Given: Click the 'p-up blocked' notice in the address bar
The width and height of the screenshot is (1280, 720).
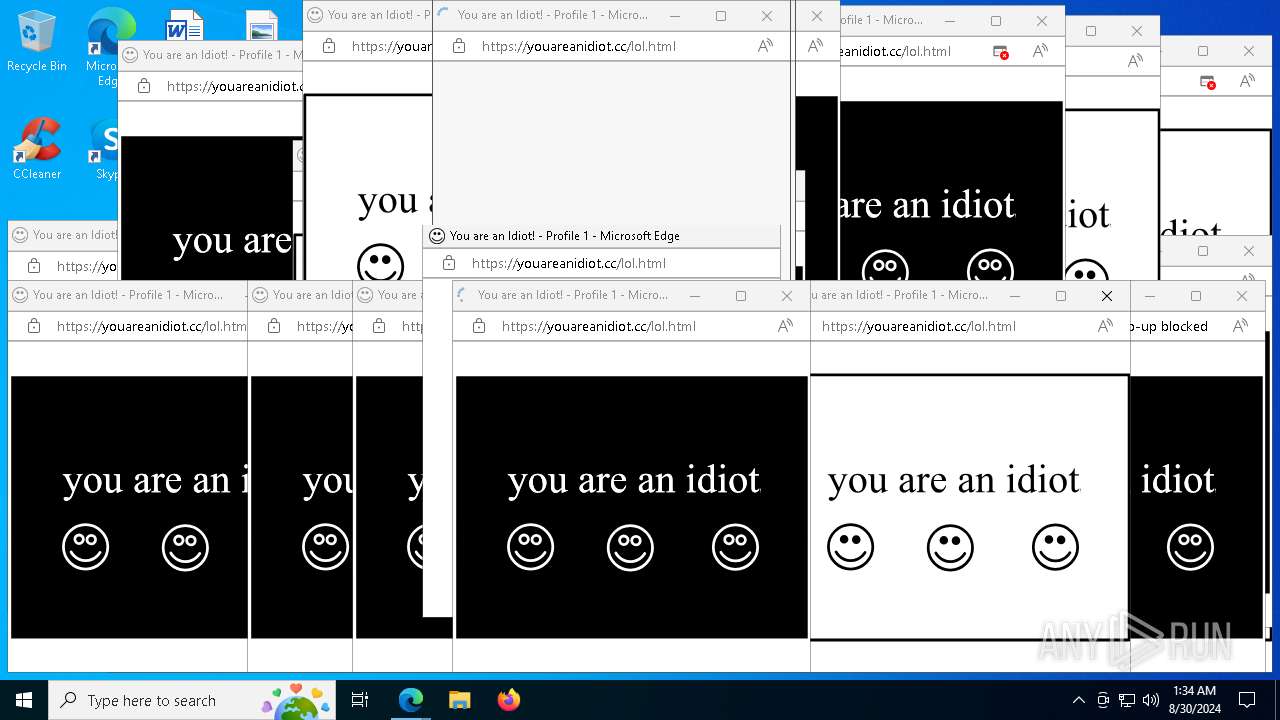Looking at the screenshot, I should [x=1168, y=326].
